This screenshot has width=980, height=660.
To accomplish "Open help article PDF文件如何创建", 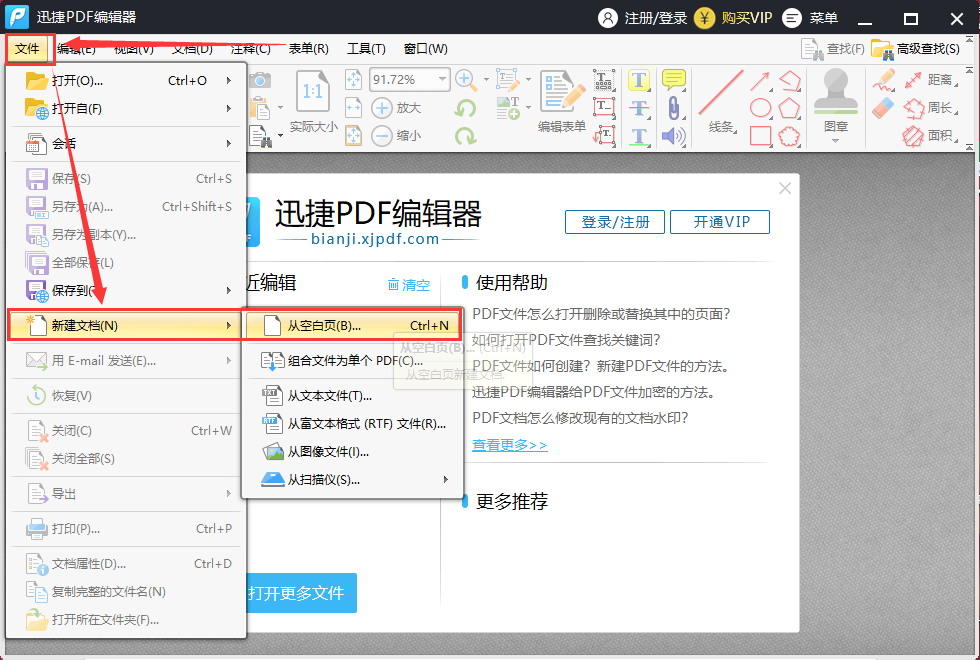I will [x=601, y=366].
